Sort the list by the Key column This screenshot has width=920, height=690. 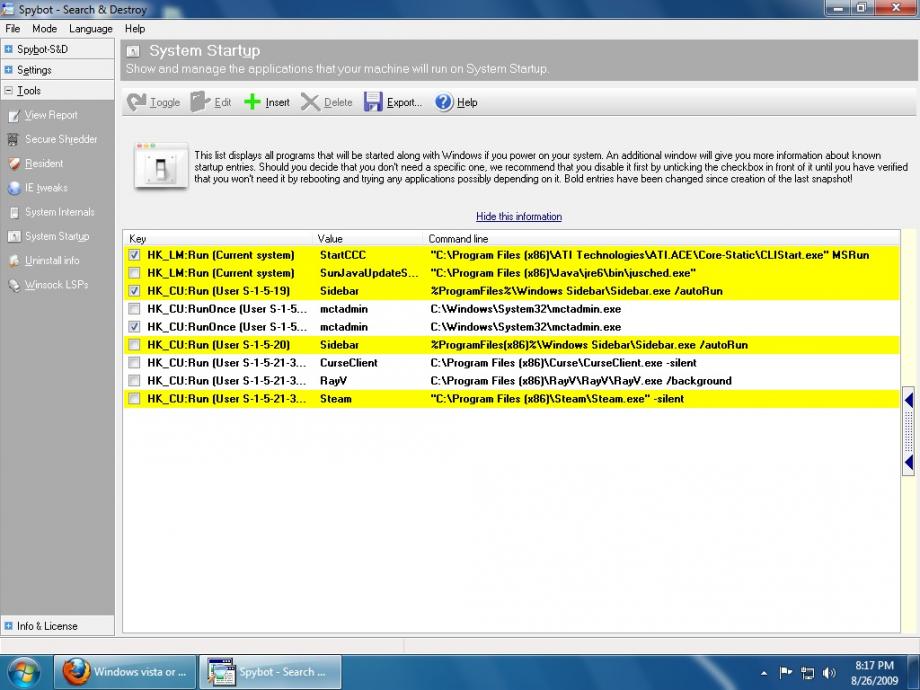[218, 239]
